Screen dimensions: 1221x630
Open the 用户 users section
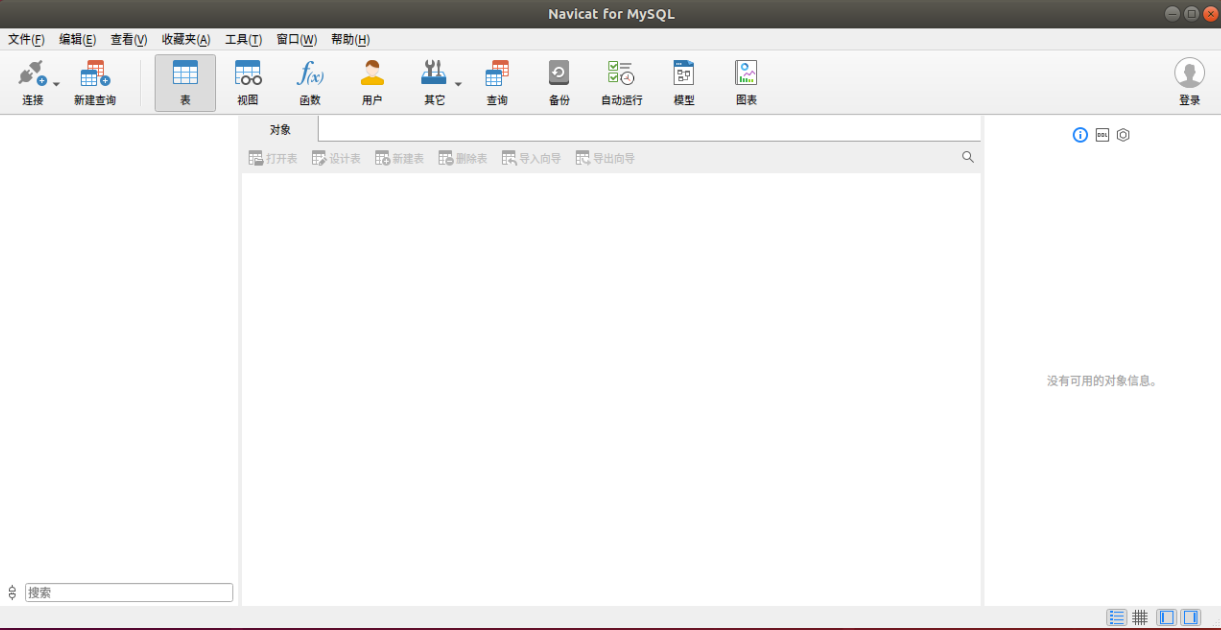click(x=372, y=83)
